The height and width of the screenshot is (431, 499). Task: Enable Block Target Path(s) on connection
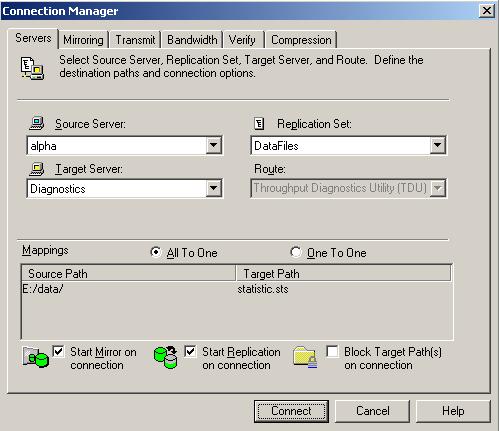pos(332,351)
